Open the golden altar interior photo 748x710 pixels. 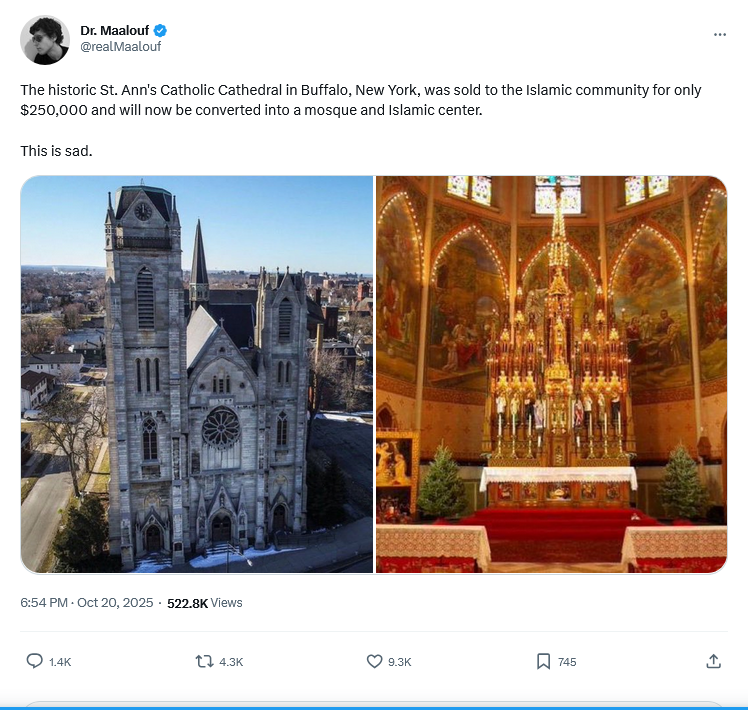click(x=551, y=374)
